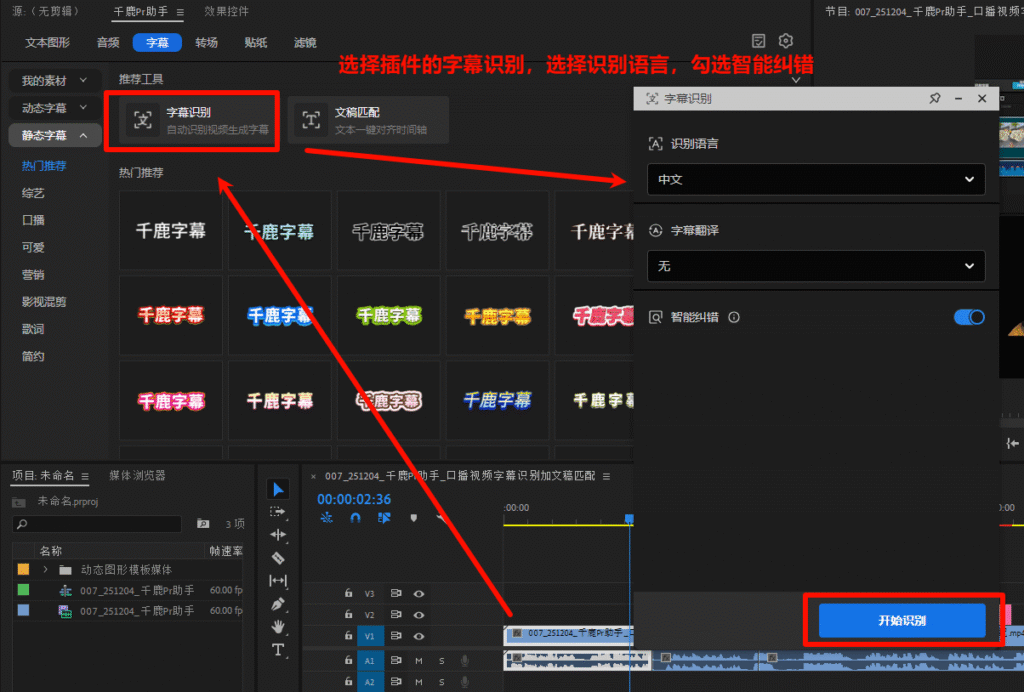Hide the V1 track output eye icon
The image size is (1024, 692).
[418, 636]
